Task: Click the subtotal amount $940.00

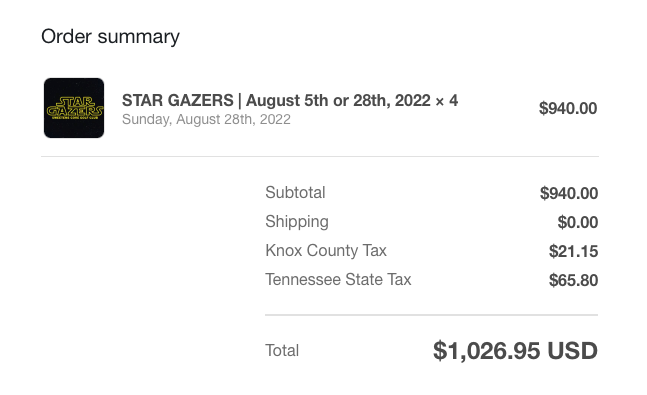Action: pyautogui.click(x=569, y=193)
